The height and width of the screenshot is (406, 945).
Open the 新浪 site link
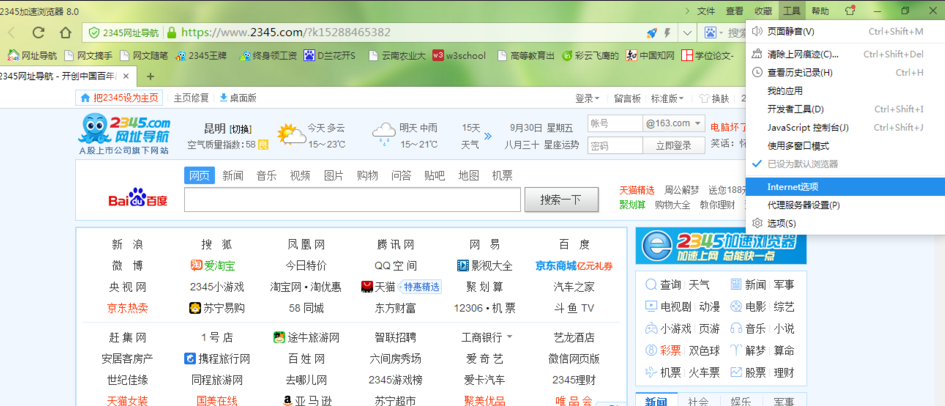click(127, 244)
